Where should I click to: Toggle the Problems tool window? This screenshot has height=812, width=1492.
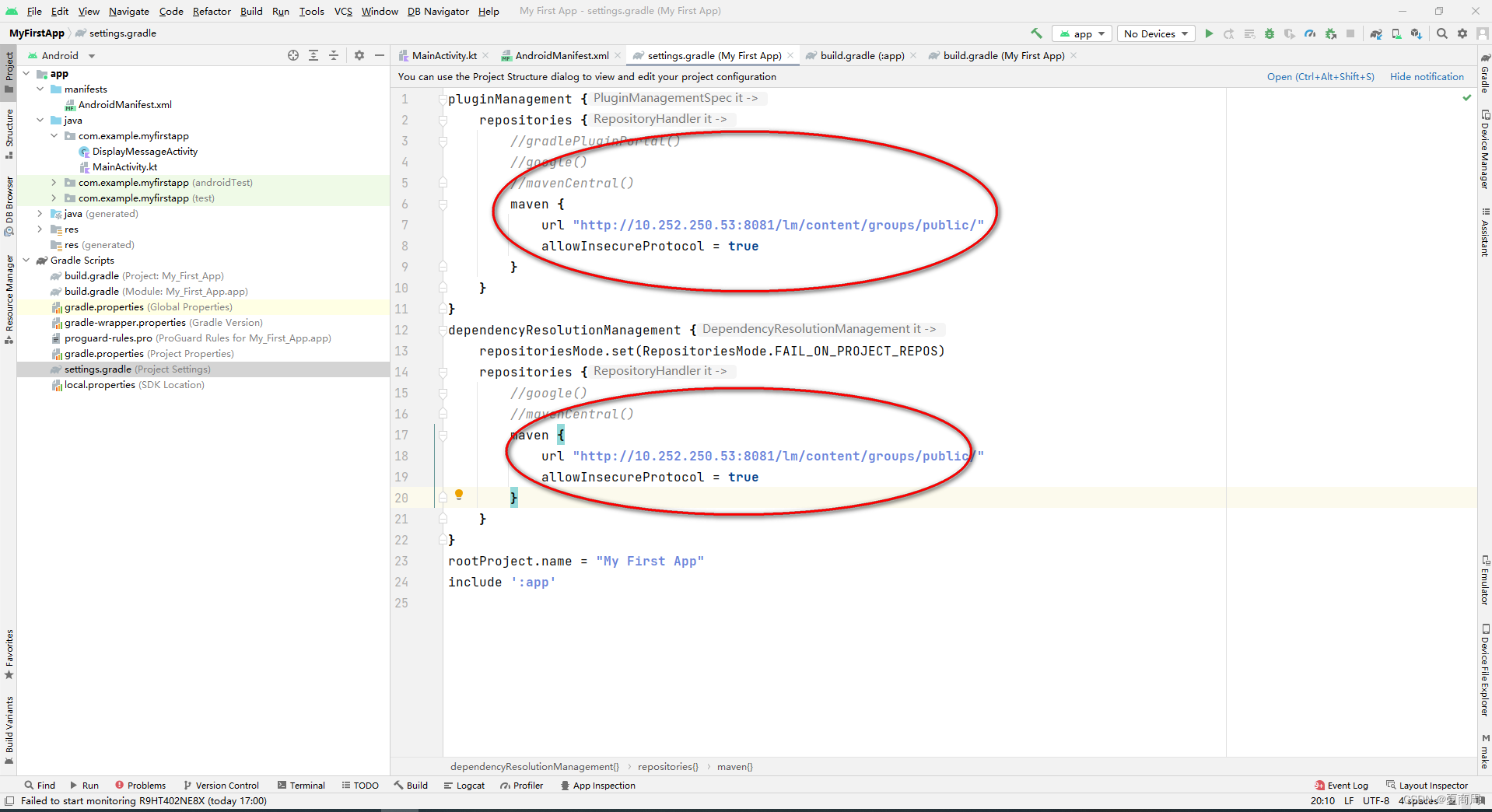coord(140,786)
